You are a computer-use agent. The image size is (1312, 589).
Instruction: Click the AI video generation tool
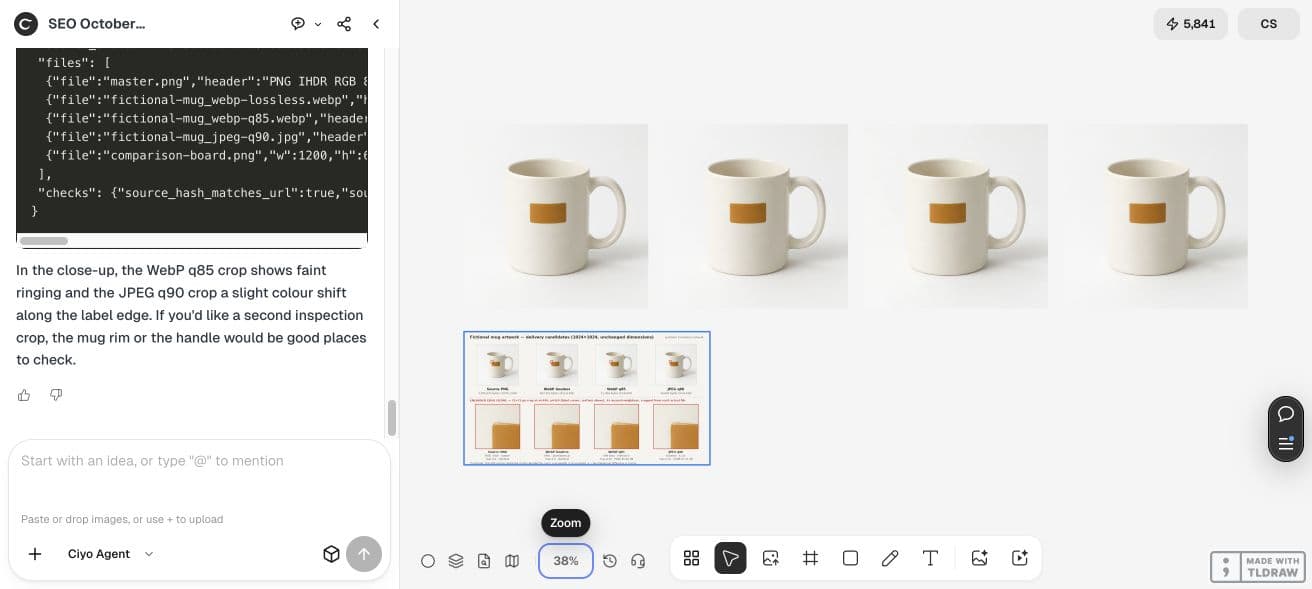pyautogui.click(x=1020, y=558)
